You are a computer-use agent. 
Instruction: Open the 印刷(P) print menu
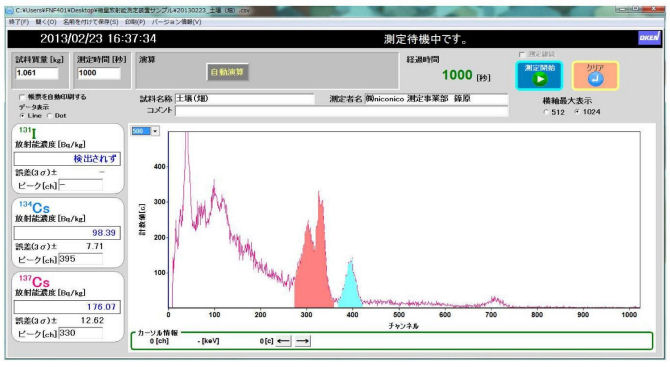click(135, 22)
